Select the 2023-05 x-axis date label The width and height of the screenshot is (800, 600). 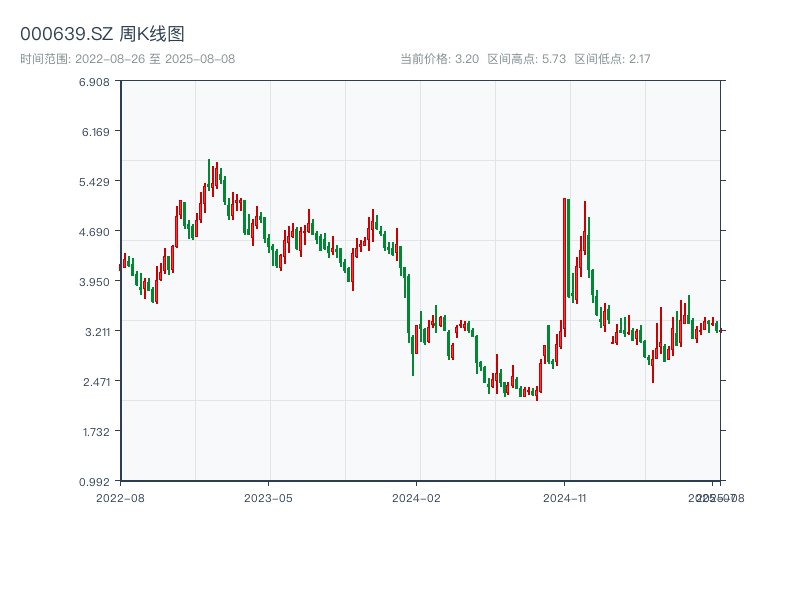[x=268, y=497]
